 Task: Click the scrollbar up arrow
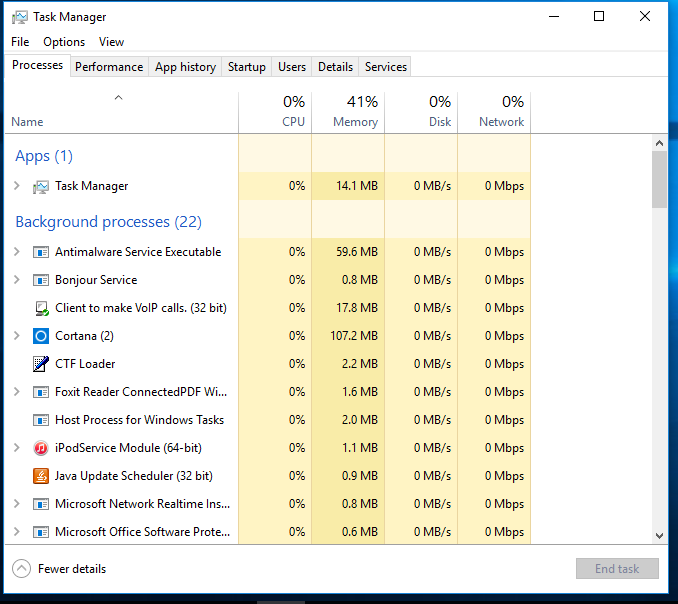(x=659, y=143)
